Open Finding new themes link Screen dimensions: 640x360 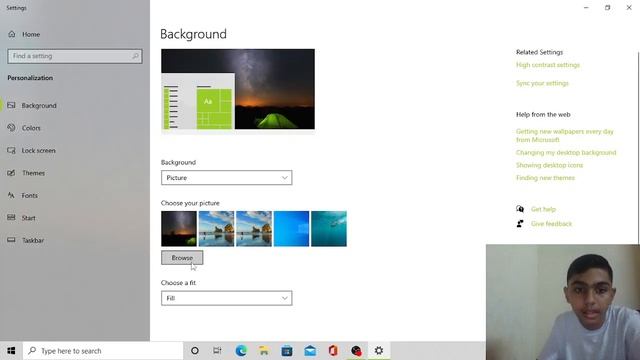coord(545,178)
